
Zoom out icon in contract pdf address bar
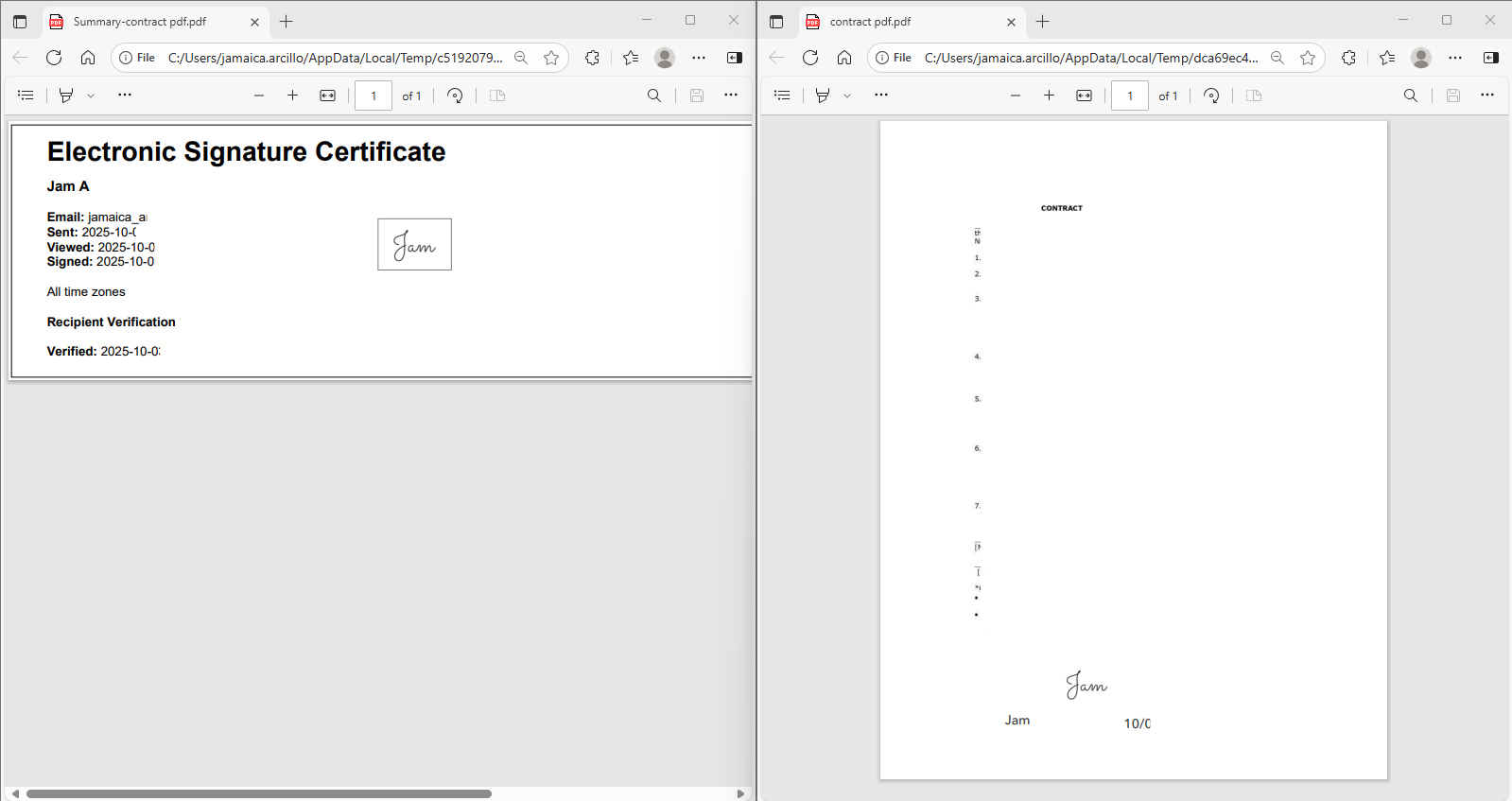[x=1277, y=58]
